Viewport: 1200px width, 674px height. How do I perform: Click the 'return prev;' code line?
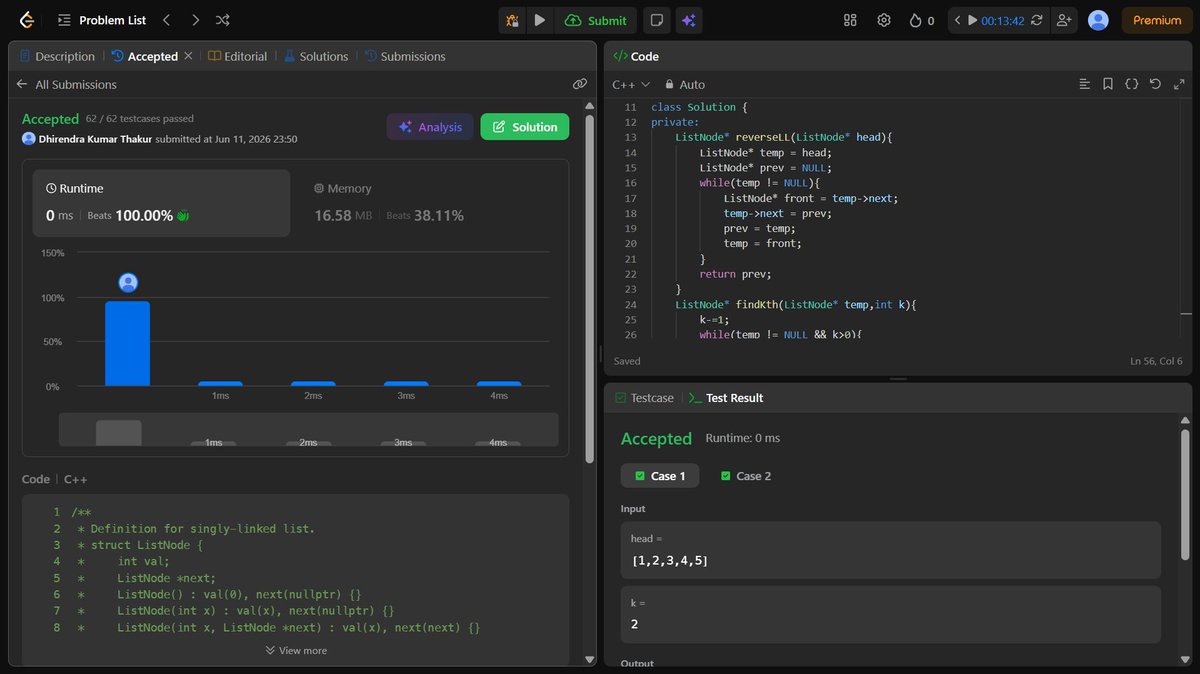click(x=735, y=274)
